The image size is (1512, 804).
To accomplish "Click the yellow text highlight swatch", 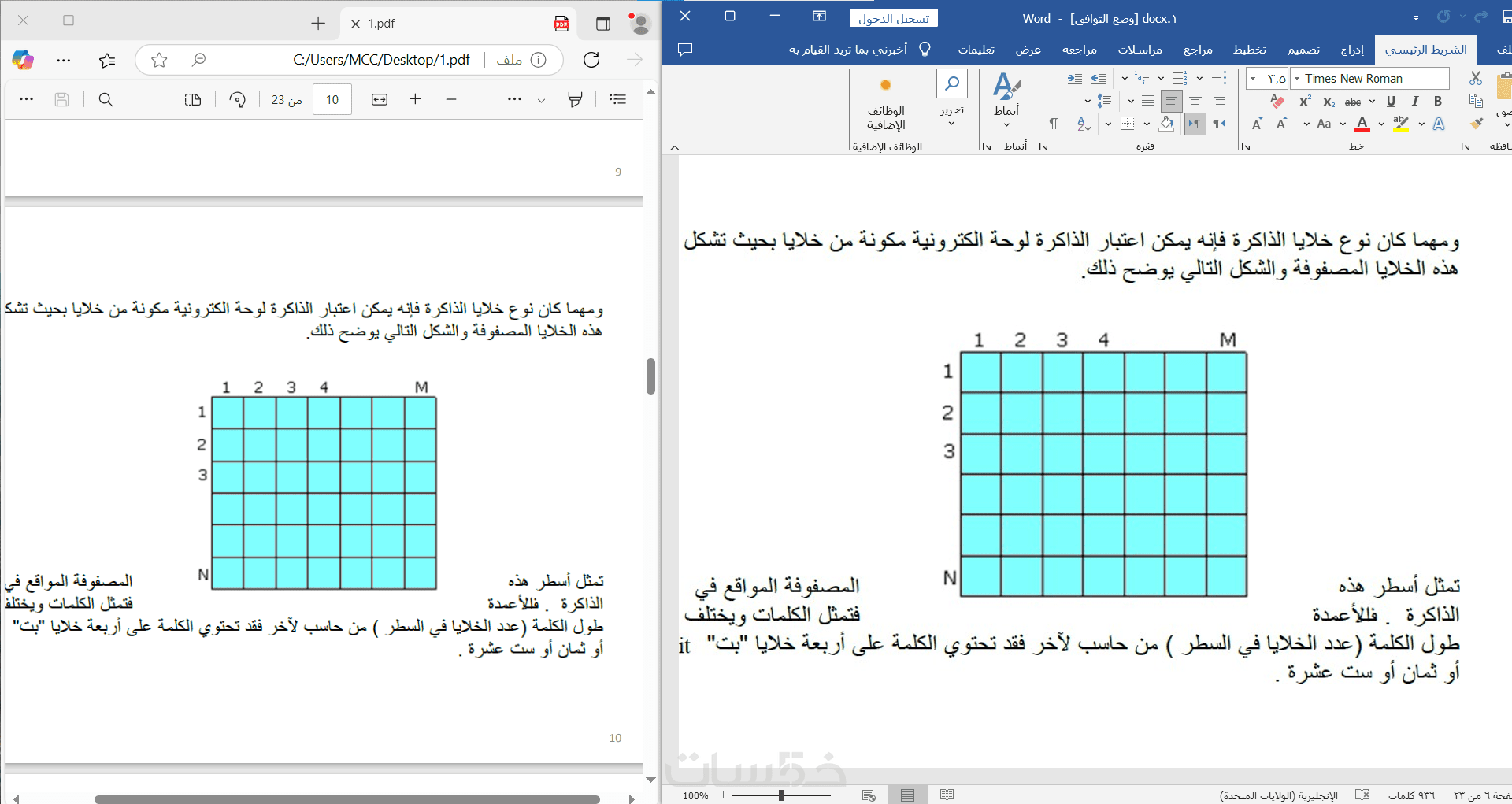I will click(x=1401, y=124).
